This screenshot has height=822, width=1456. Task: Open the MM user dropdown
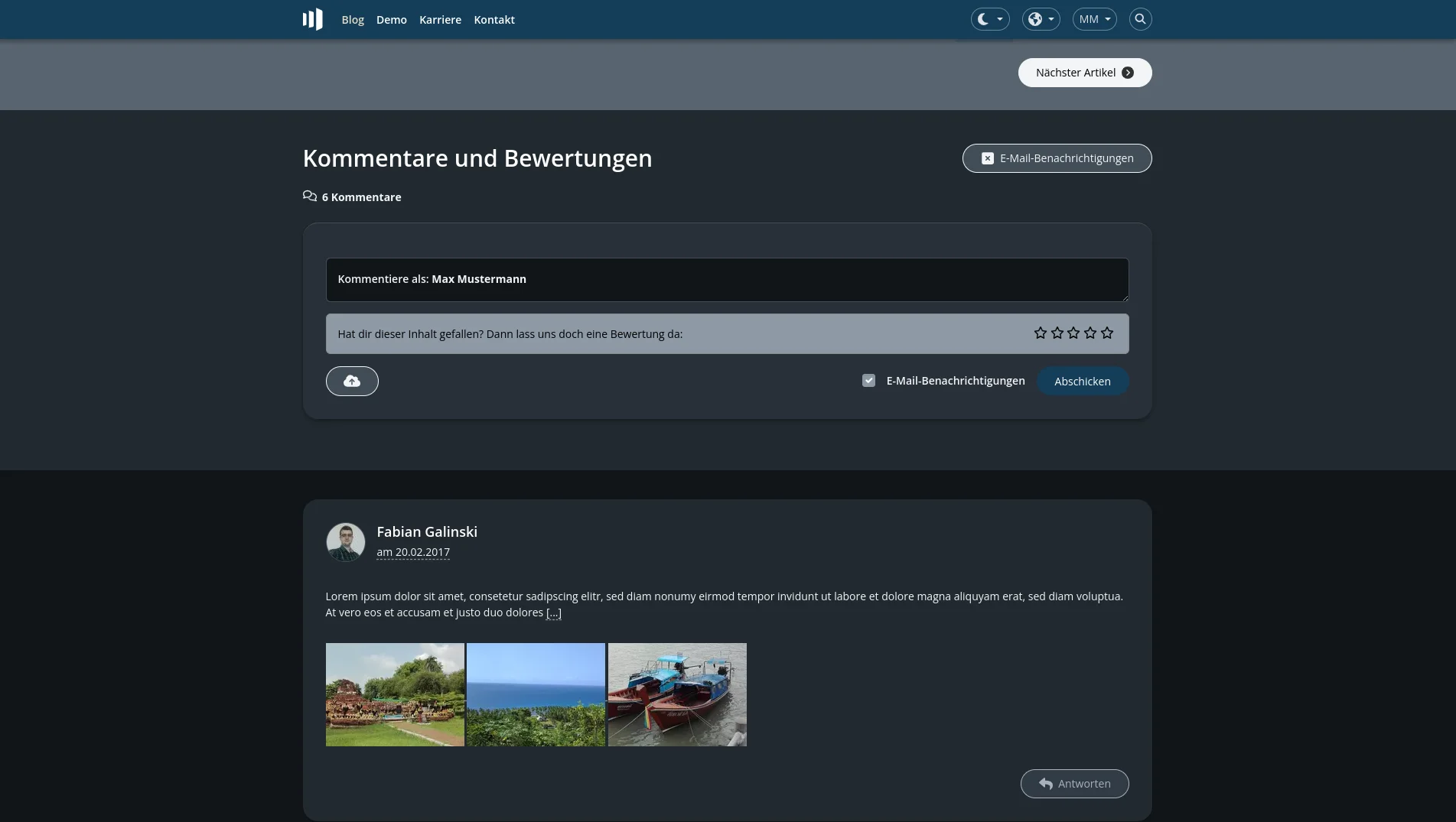[1094, 18]
